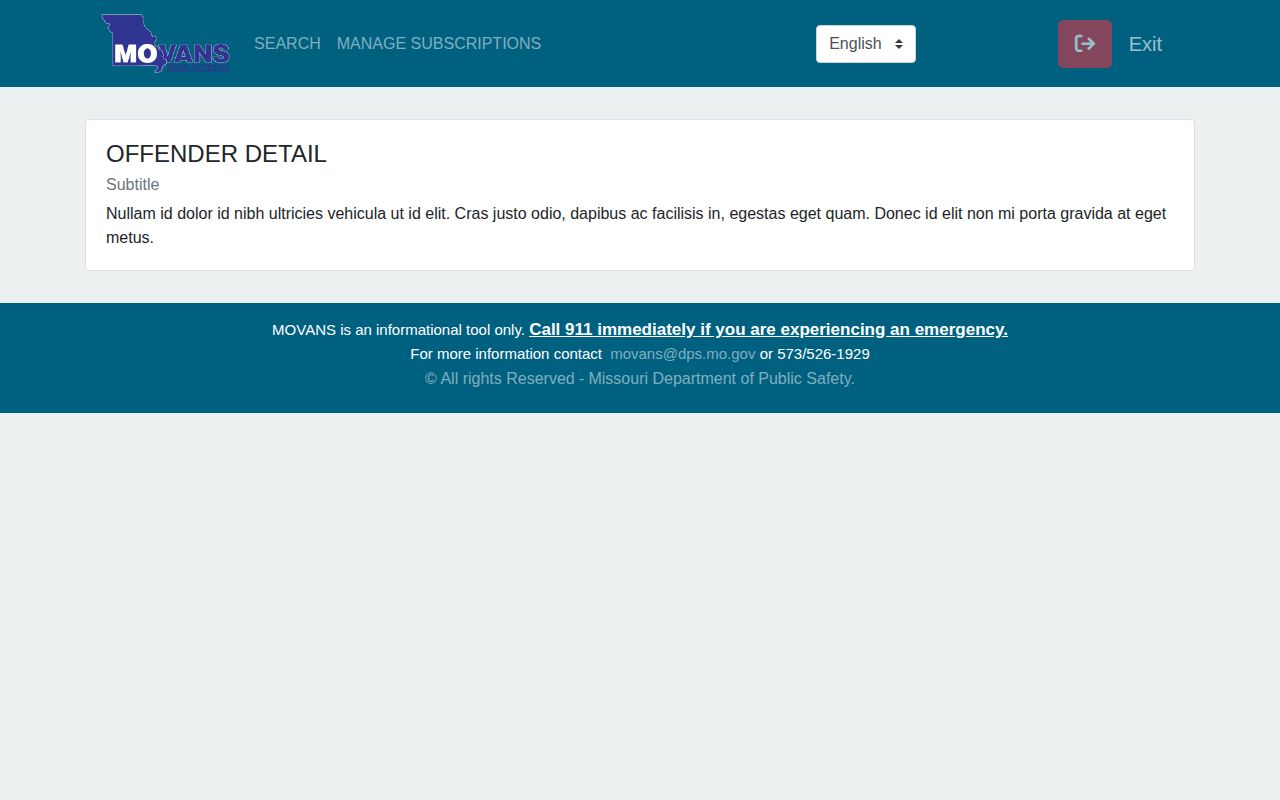Open the SEARCH navigation item
The image size is (1280, 800).
[x=287, y=44]
